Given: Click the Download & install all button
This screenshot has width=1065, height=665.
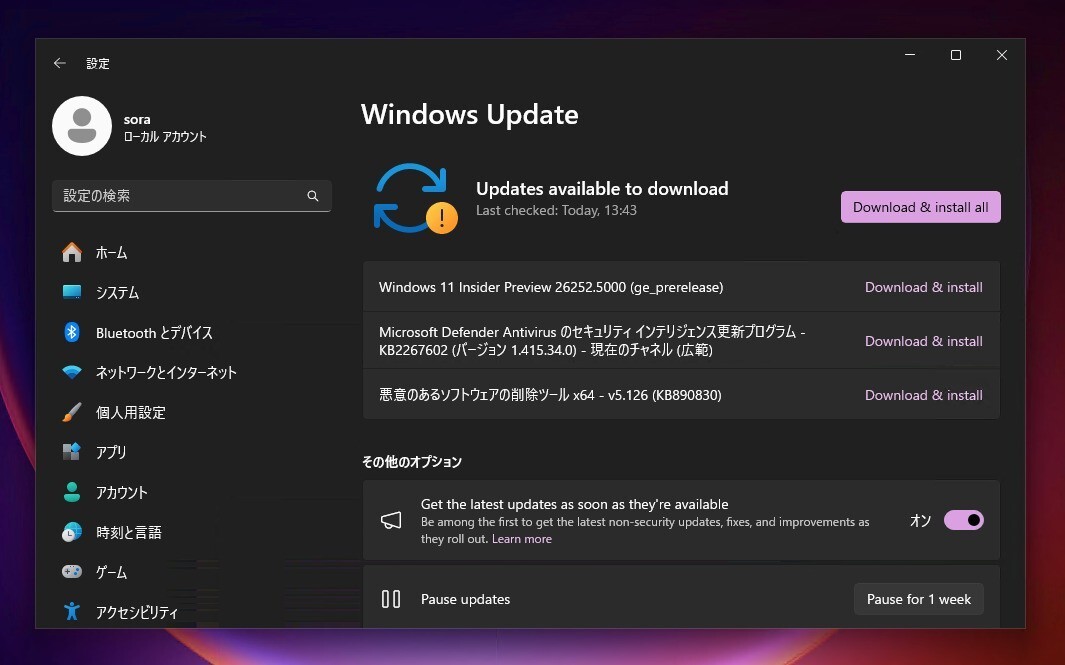Looking at the screenshot, I should tap(919, 206).
